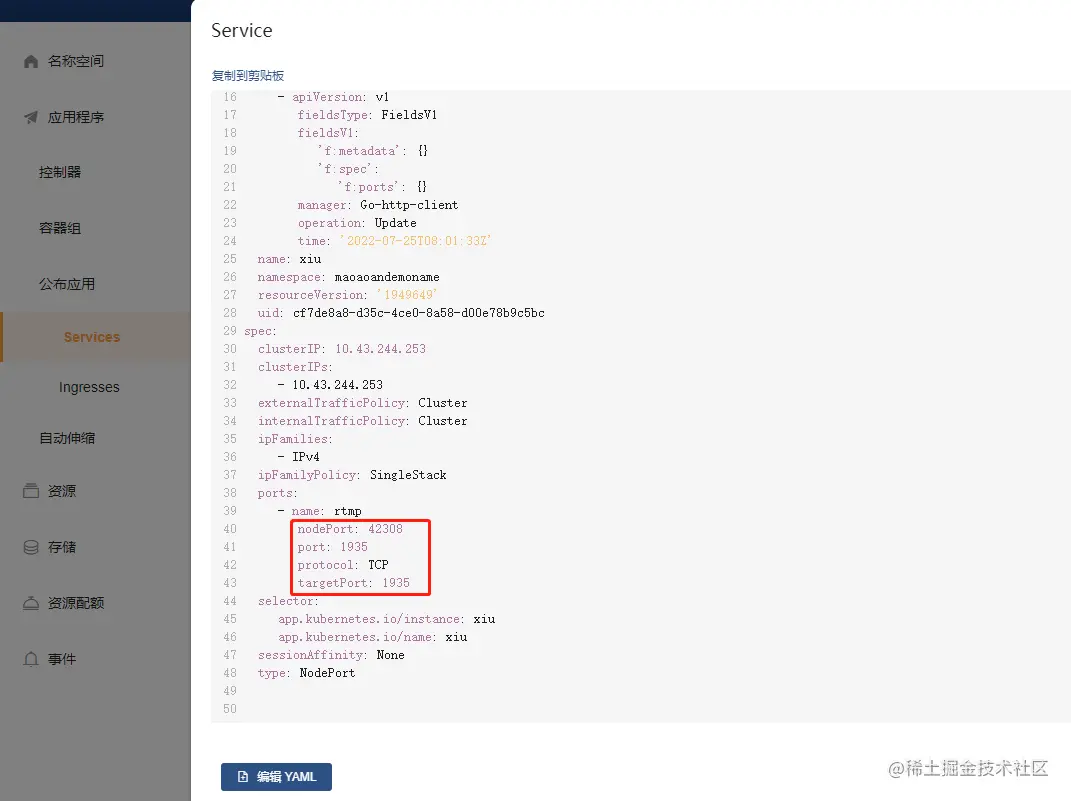Click the type: NodePort line
This screenshot has height=801, width=1071.
306,673
